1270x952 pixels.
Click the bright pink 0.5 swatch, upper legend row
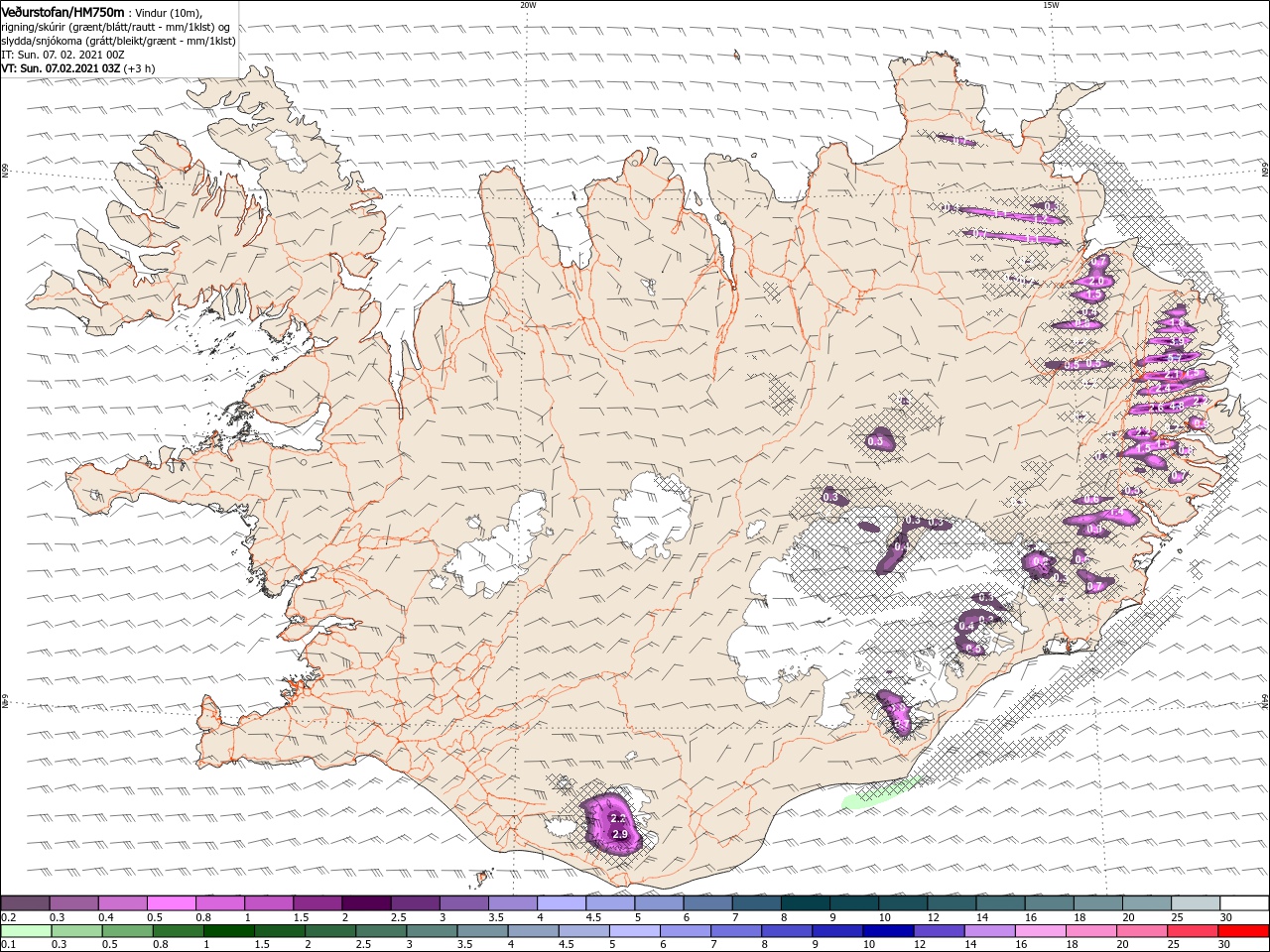[171, 902]
